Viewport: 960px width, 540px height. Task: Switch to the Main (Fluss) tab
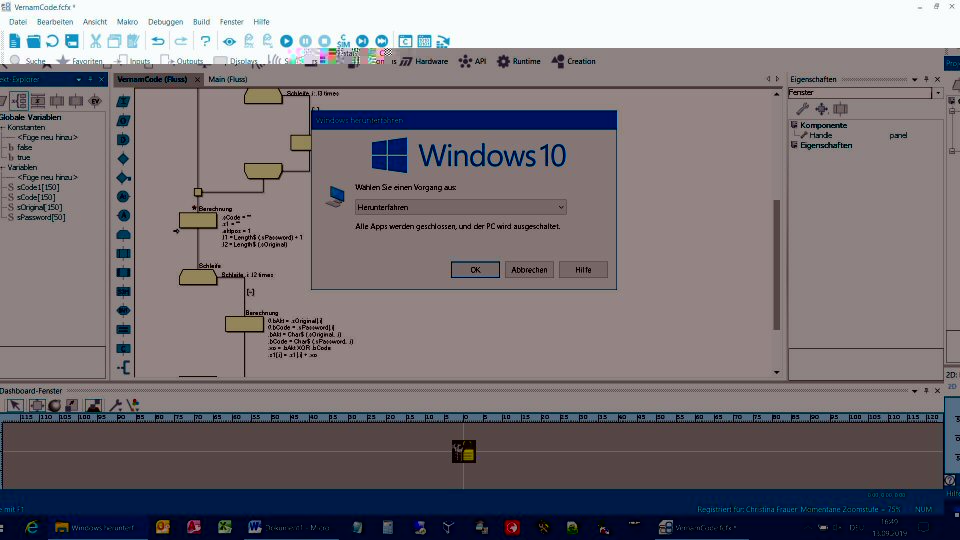[x=228, y=79]
